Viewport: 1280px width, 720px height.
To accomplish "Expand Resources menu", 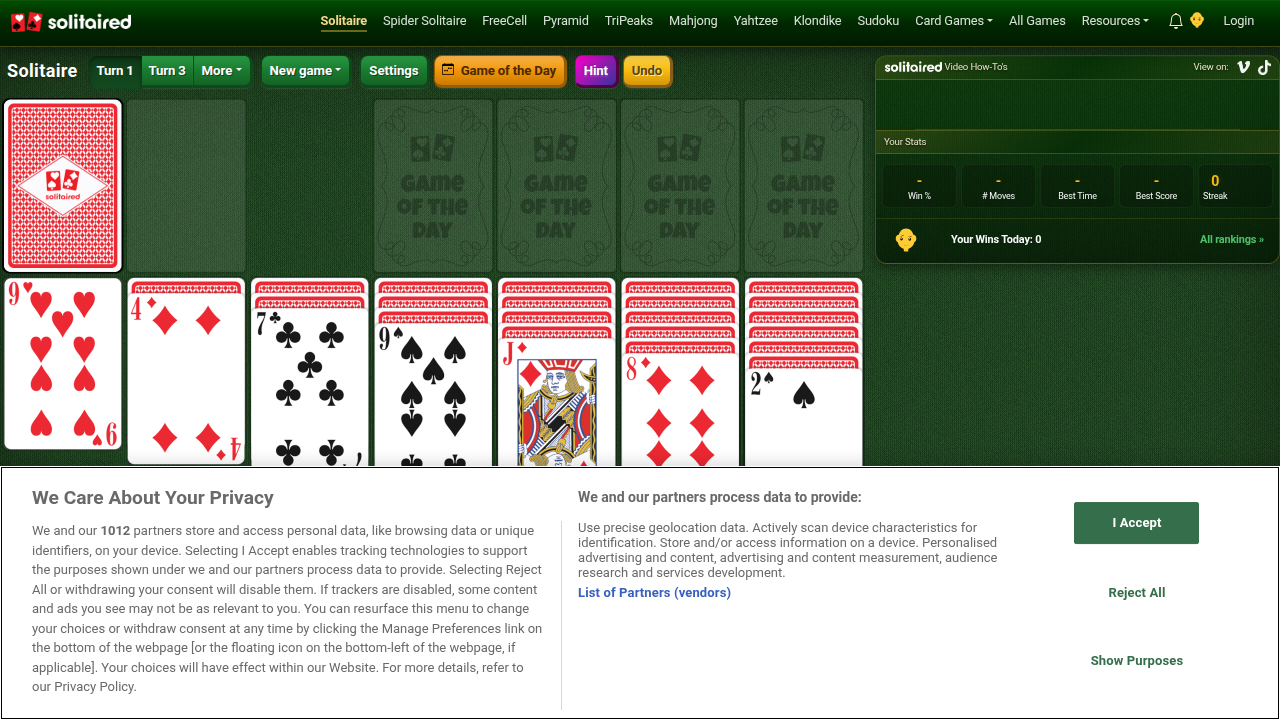I will pos(1115,21).
